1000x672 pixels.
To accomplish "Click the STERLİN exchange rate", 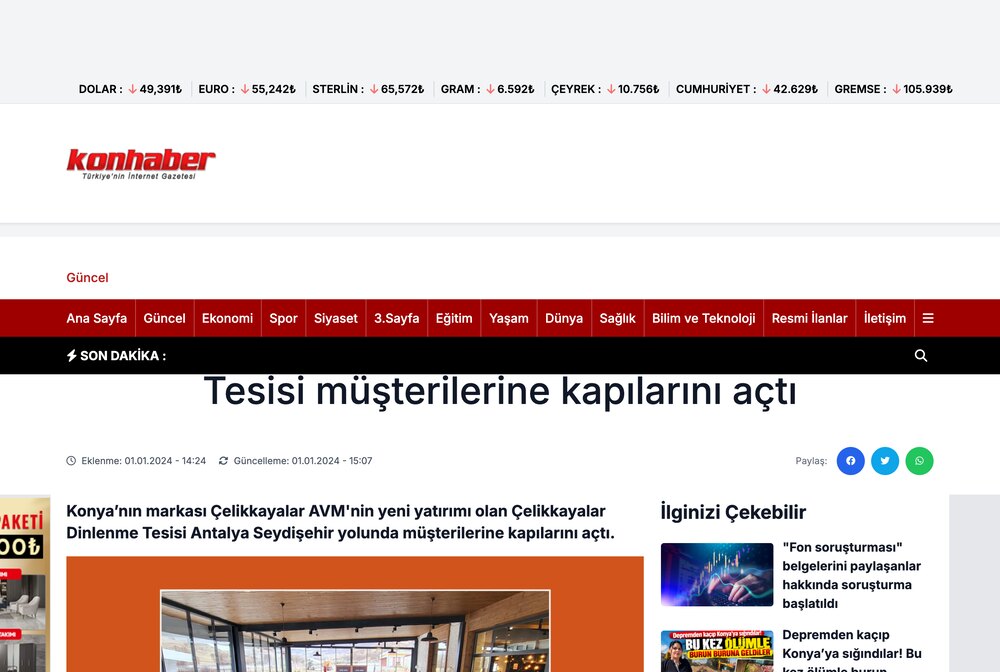I will point(368,89).
